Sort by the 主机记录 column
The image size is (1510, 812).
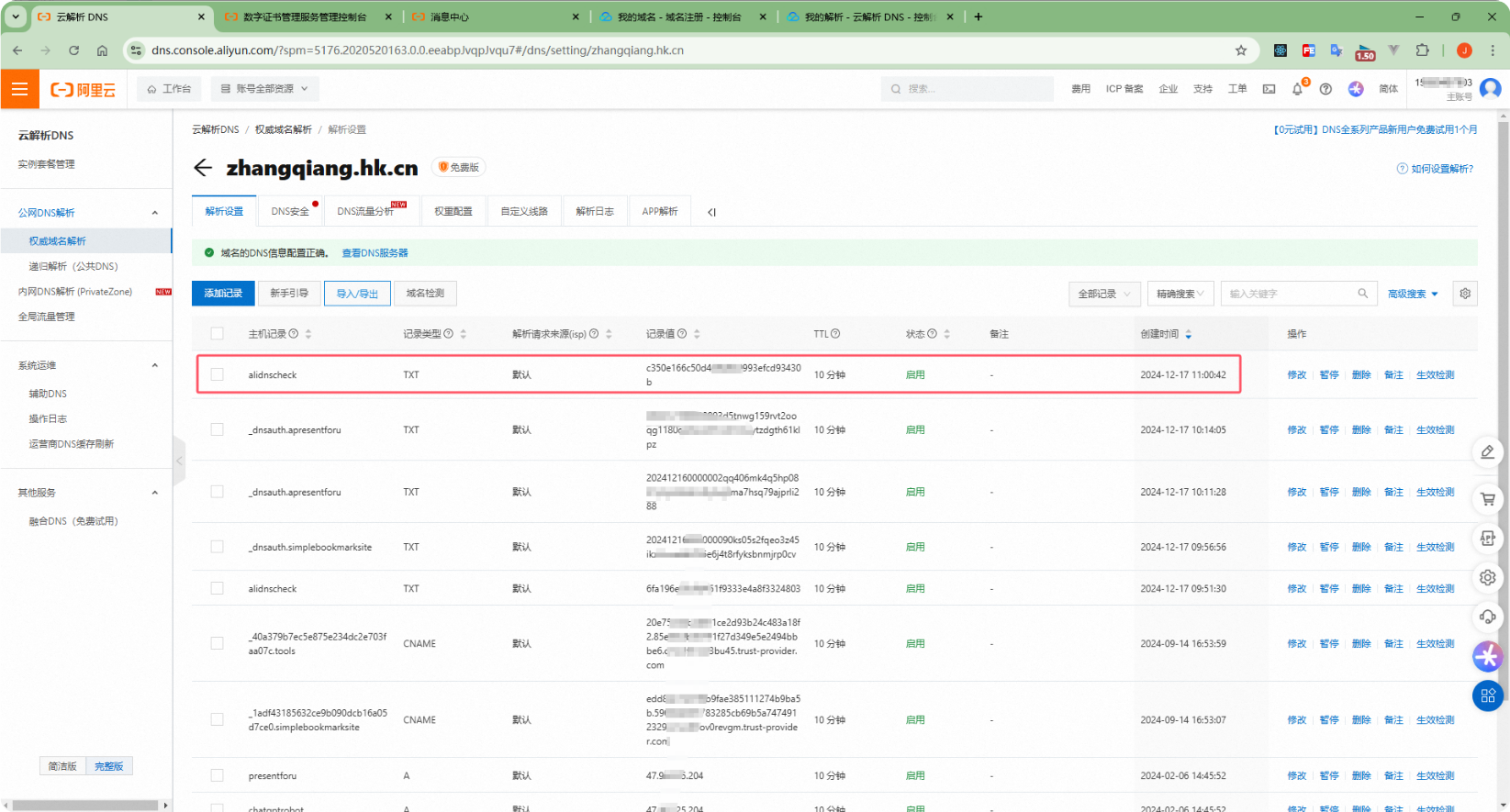point(308,334)
